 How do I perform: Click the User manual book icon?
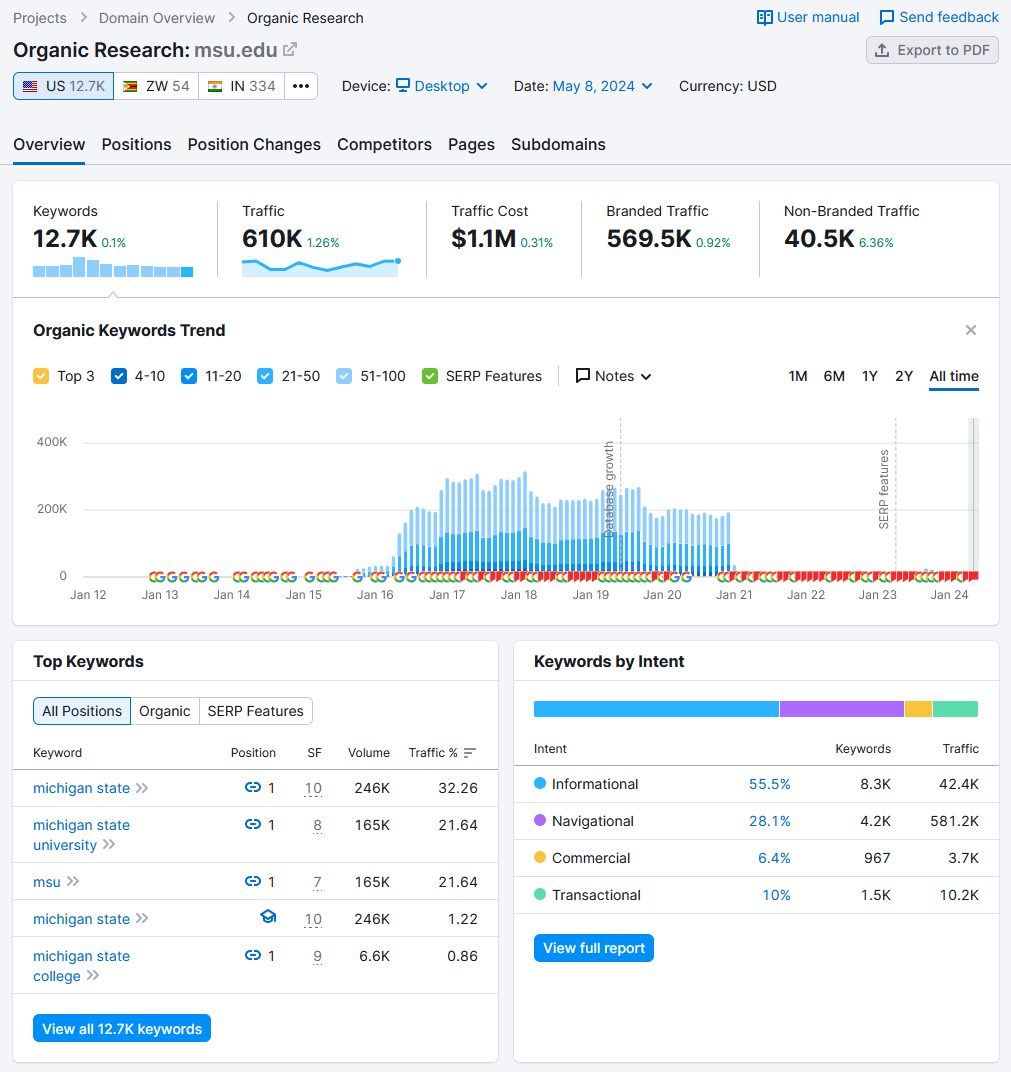point(764,18)
